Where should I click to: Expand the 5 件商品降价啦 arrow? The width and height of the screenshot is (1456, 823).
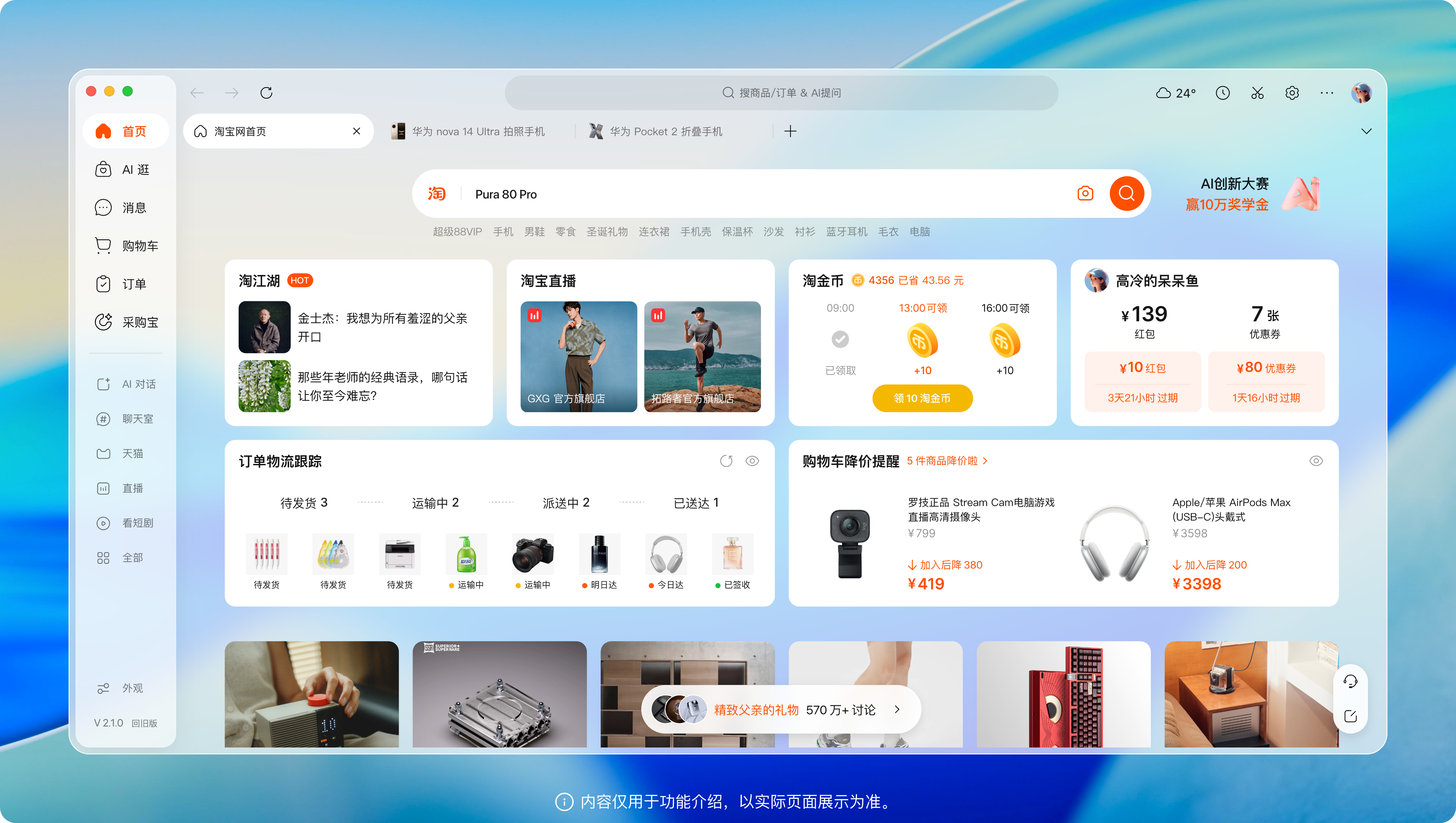coord(985,461)
